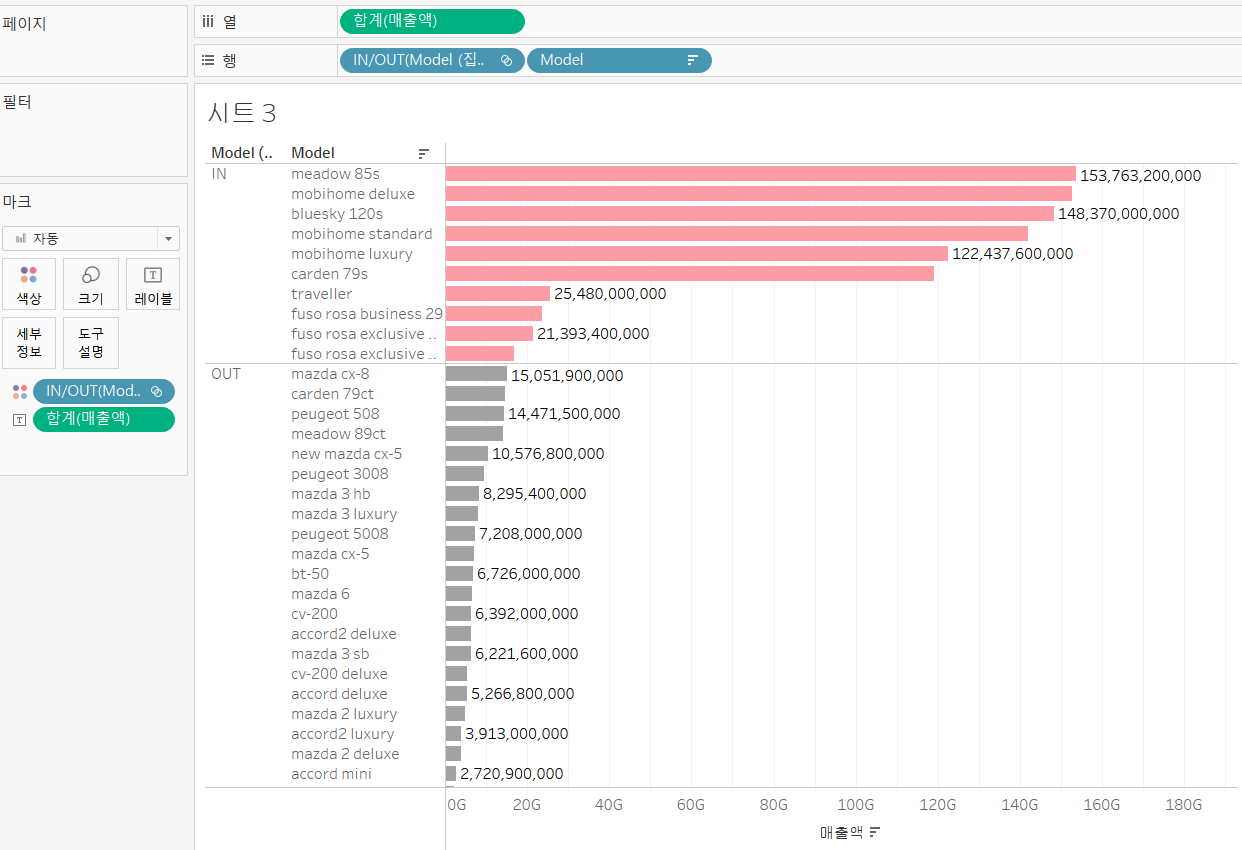Click rows shelf icon next to 행
This screenshot has width=1242, height=850.
coord(209,60)
